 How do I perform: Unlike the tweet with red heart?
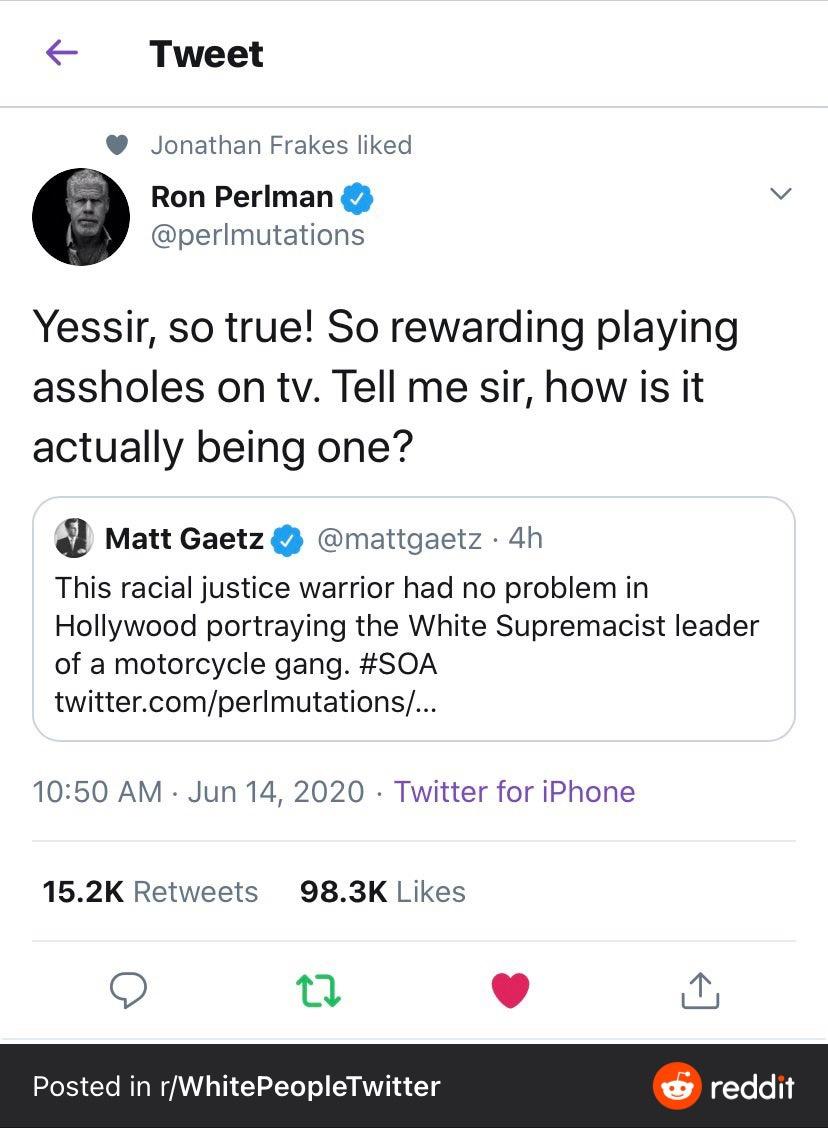510,989
